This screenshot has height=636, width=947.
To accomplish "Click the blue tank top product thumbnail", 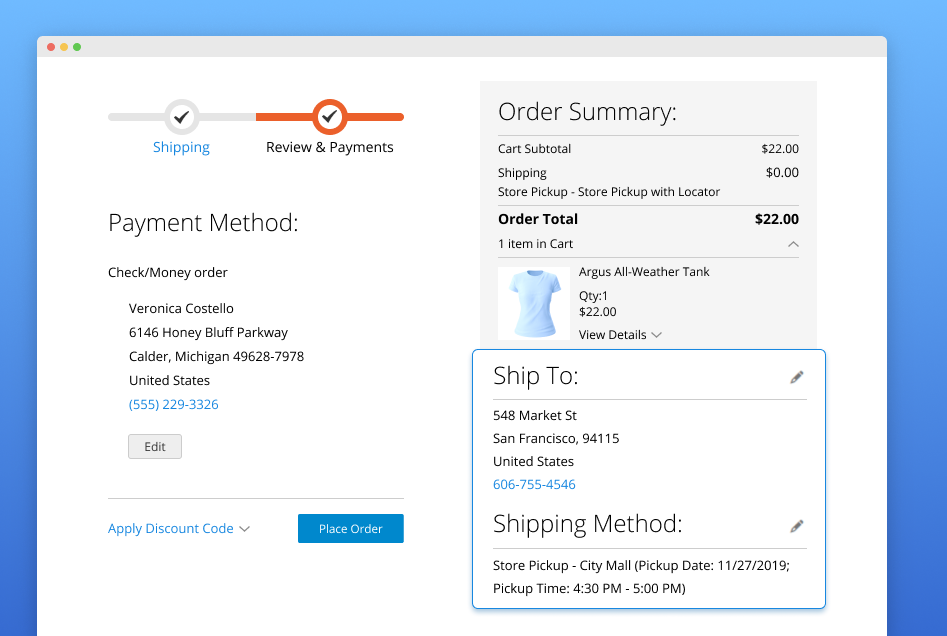I will point(534,303).
